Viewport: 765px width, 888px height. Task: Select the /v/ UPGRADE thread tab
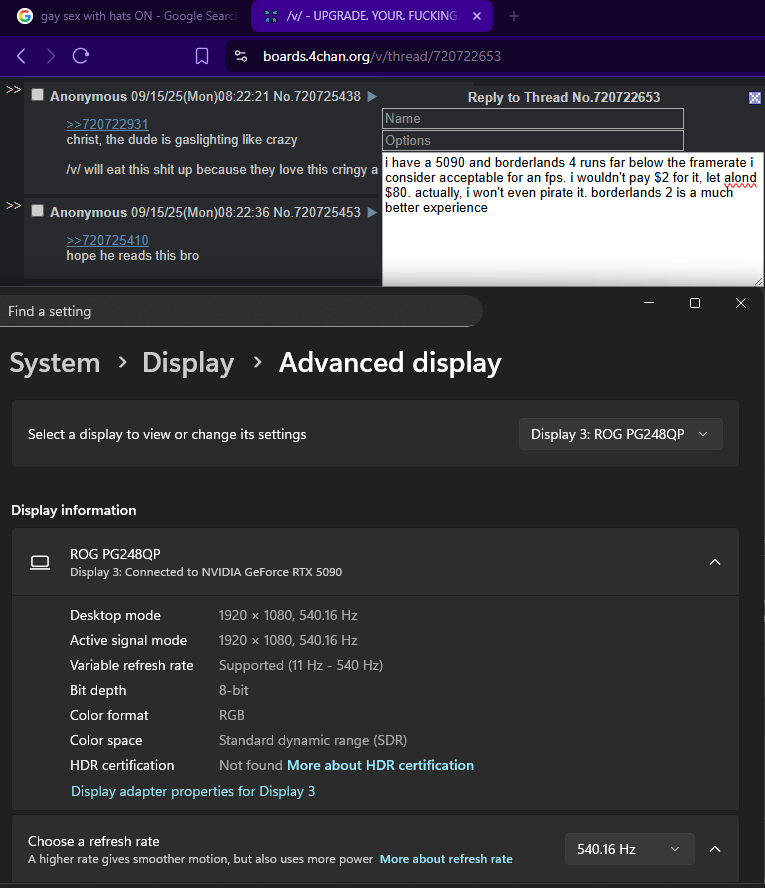click(x=371, y=16)
